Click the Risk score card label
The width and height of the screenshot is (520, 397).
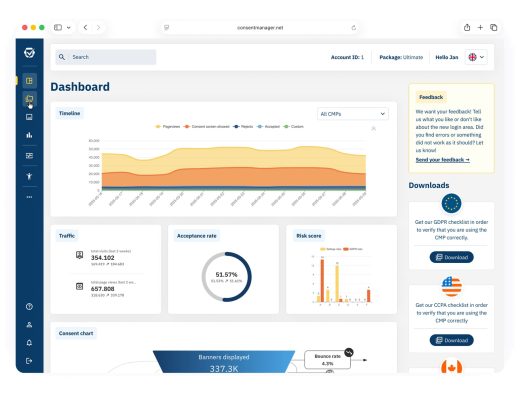(x=309, y=236)
